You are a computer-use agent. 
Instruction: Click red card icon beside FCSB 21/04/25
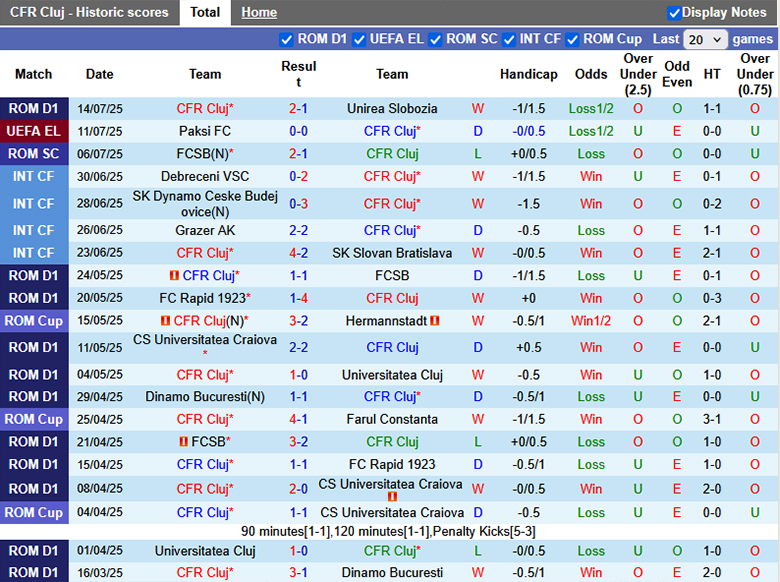click(x=183, y=442)
